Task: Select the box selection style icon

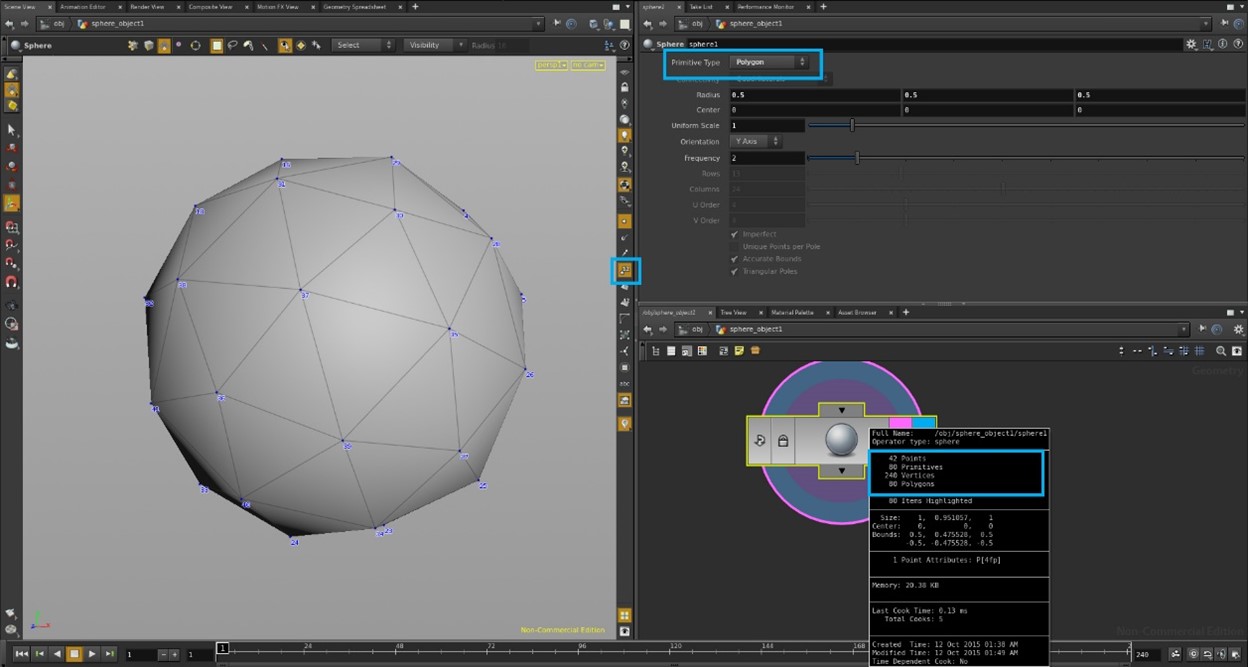Action: [215, 45]
